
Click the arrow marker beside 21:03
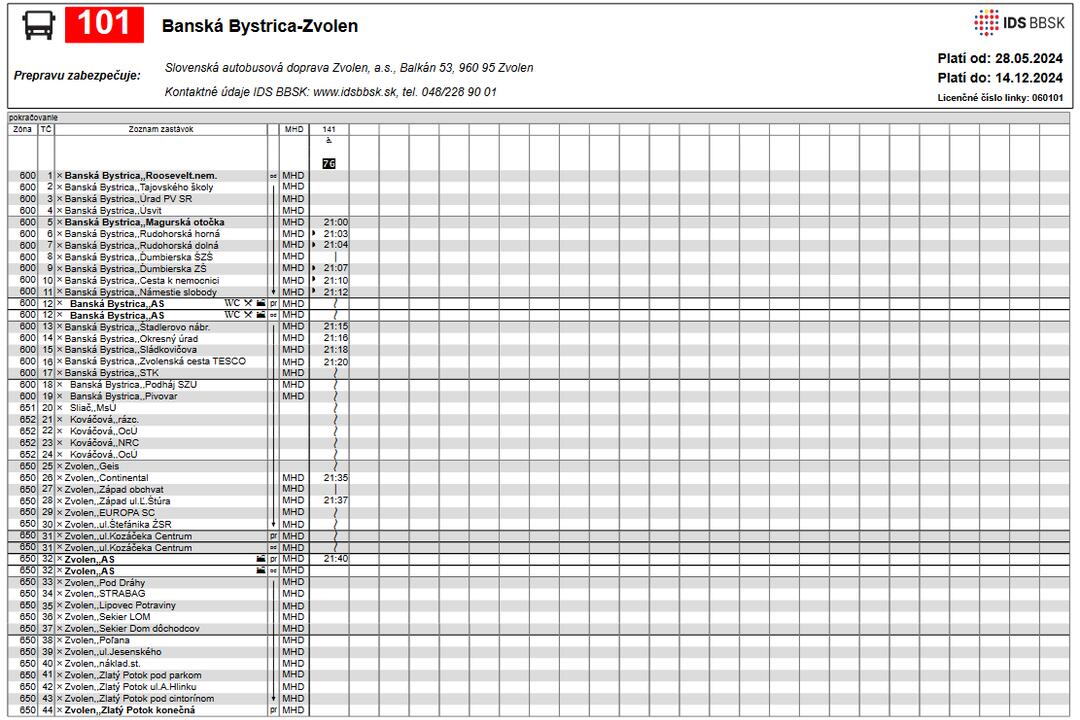[314, 233]
